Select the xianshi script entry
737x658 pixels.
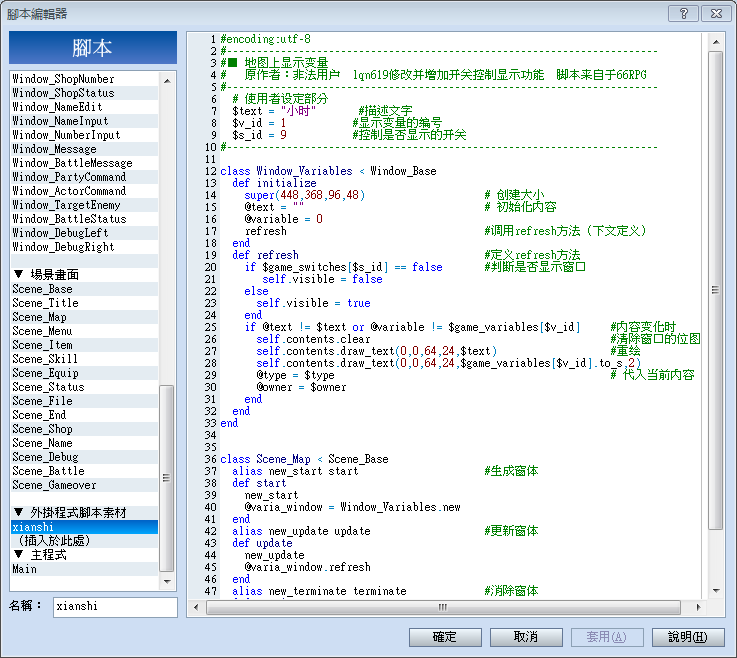click(85, 527)
